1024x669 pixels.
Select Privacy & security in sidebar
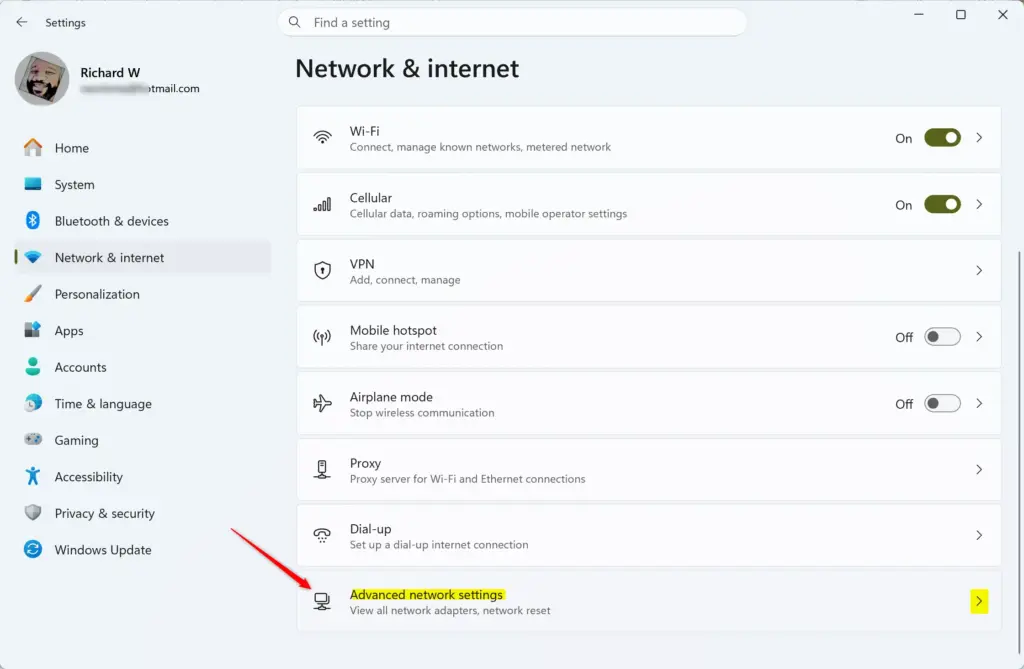coord(142,513)
